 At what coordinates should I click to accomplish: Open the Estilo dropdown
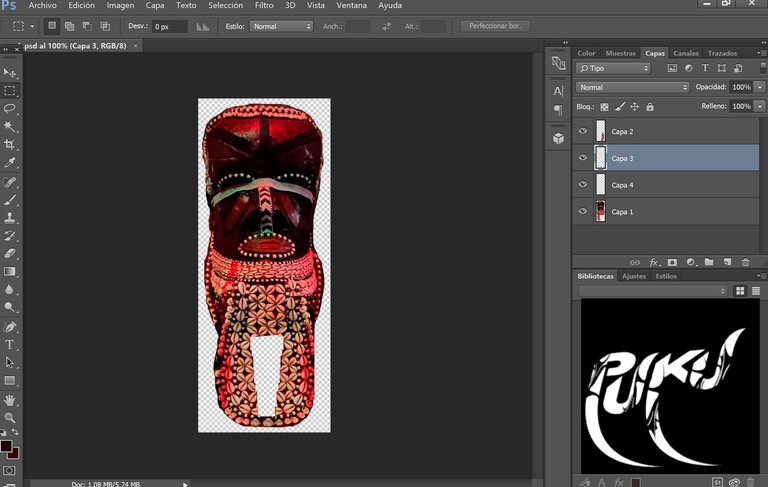pyautogui.click(x=281, y=26)
